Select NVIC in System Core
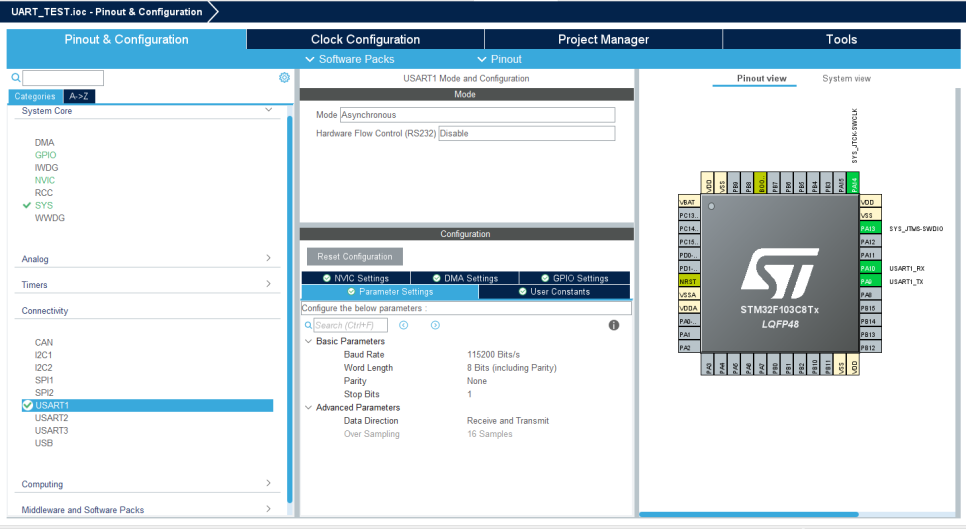The width and height of the screenshot is (966, 529). 45,180
